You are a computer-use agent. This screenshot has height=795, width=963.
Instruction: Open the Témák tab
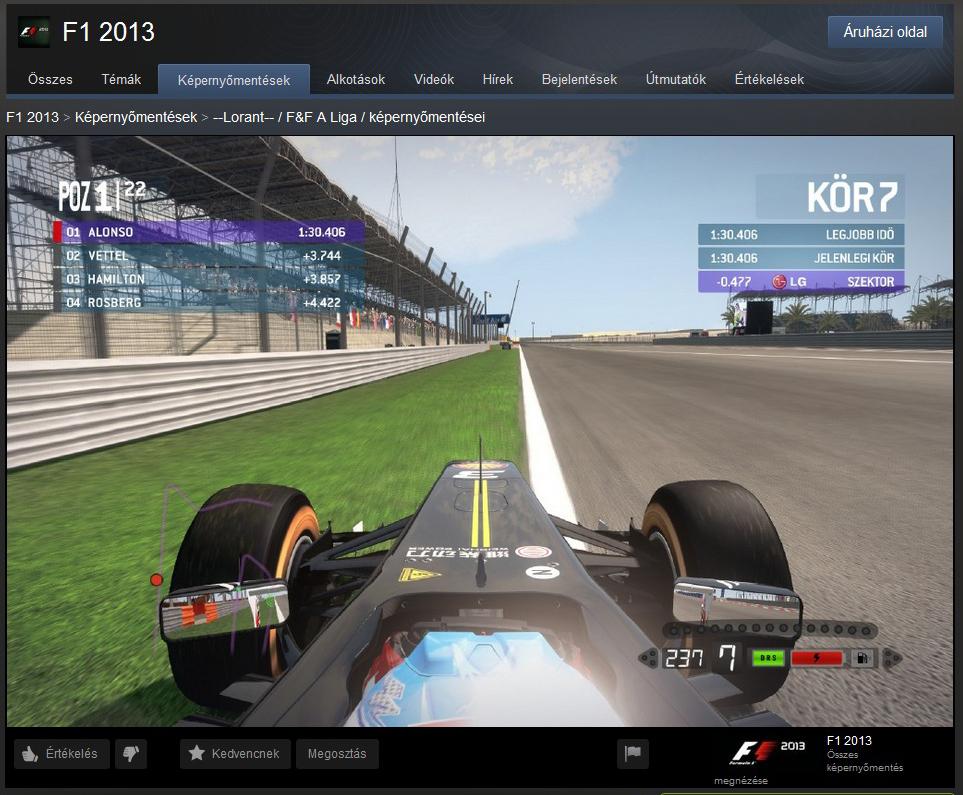(x=121, y=79)
